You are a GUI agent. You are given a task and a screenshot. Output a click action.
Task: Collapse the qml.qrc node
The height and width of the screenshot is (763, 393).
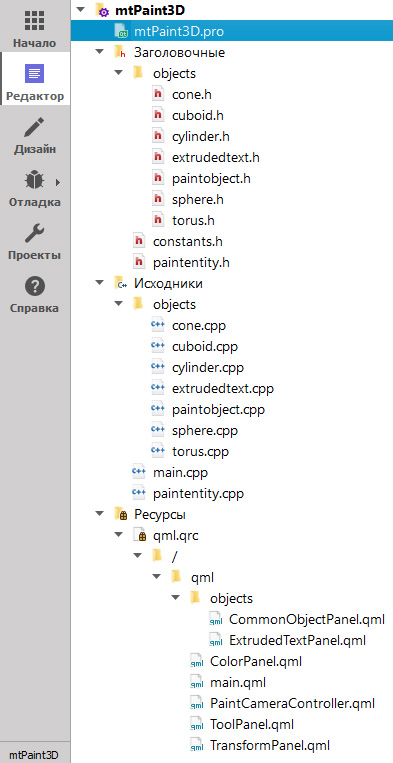(x=119, y=535)
